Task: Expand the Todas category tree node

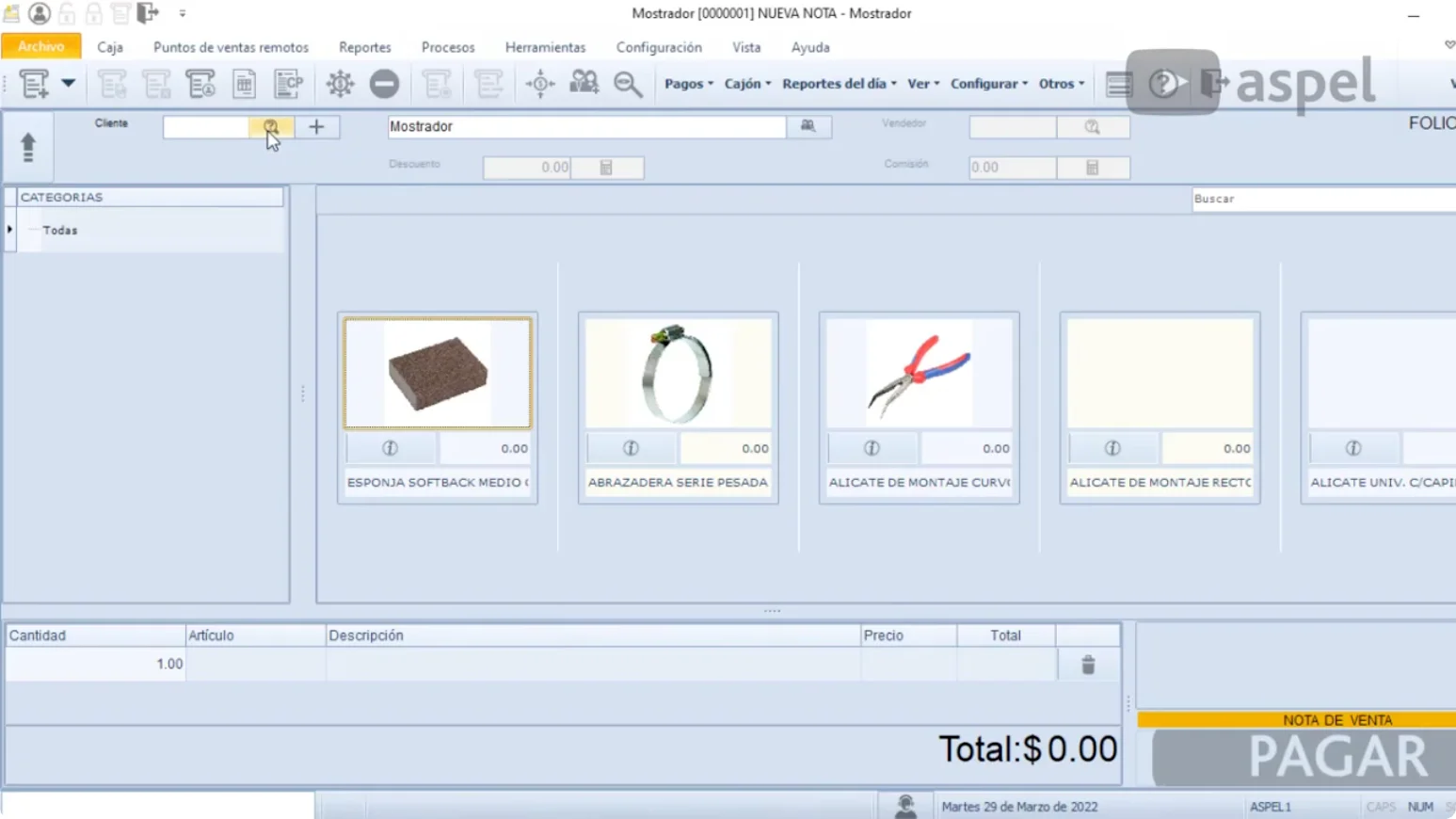Action: click(10, 230)
